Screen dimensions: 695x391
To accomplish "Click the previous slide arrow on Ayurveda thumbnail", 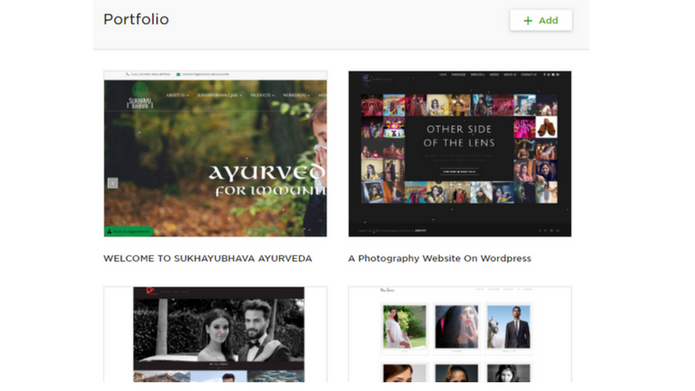I will (113, 183).
